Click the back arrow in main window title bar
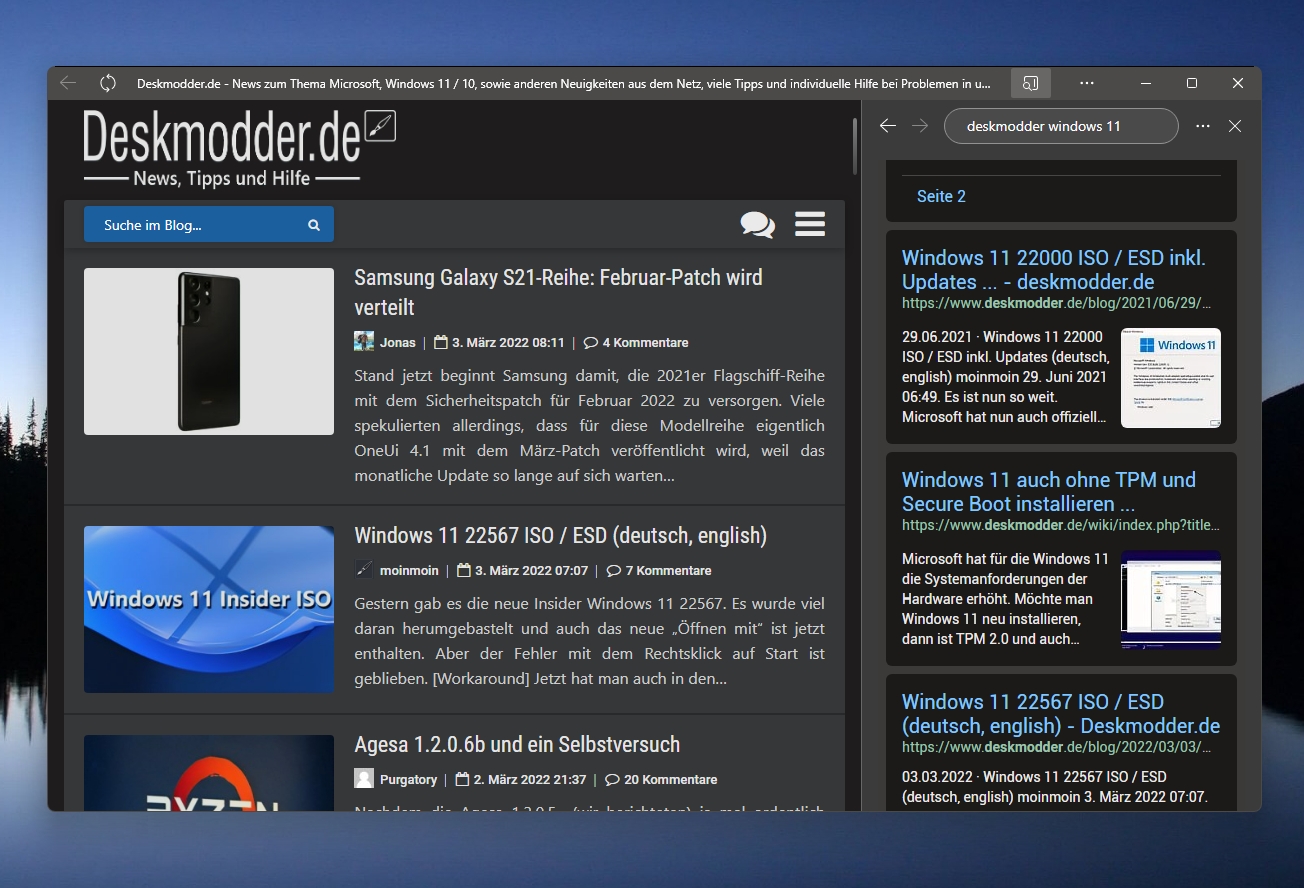The image size is (1304, 888). [x=67, y=83]
